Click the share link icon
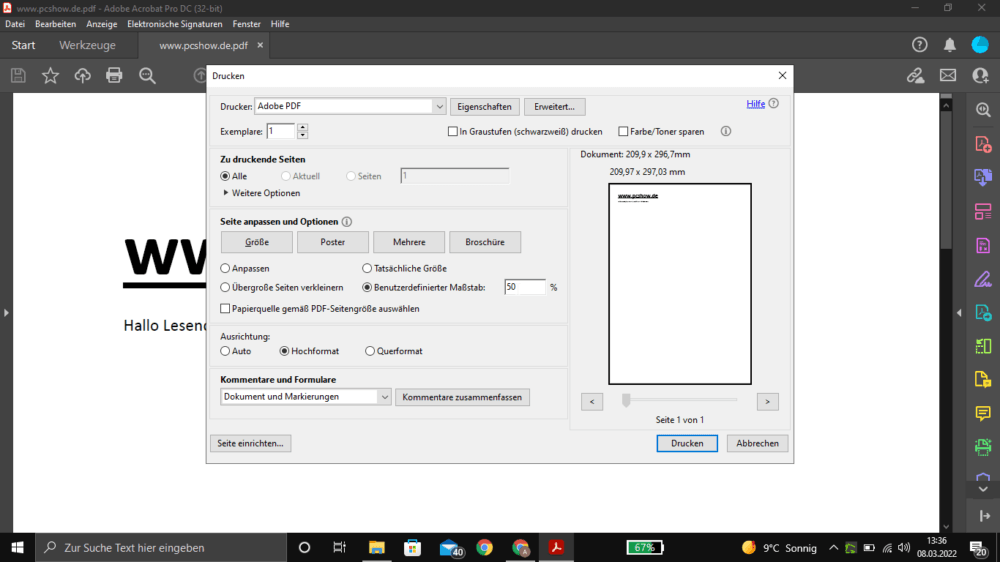Viewport: 1000px width, 562px height. click(x=916, y=75)
